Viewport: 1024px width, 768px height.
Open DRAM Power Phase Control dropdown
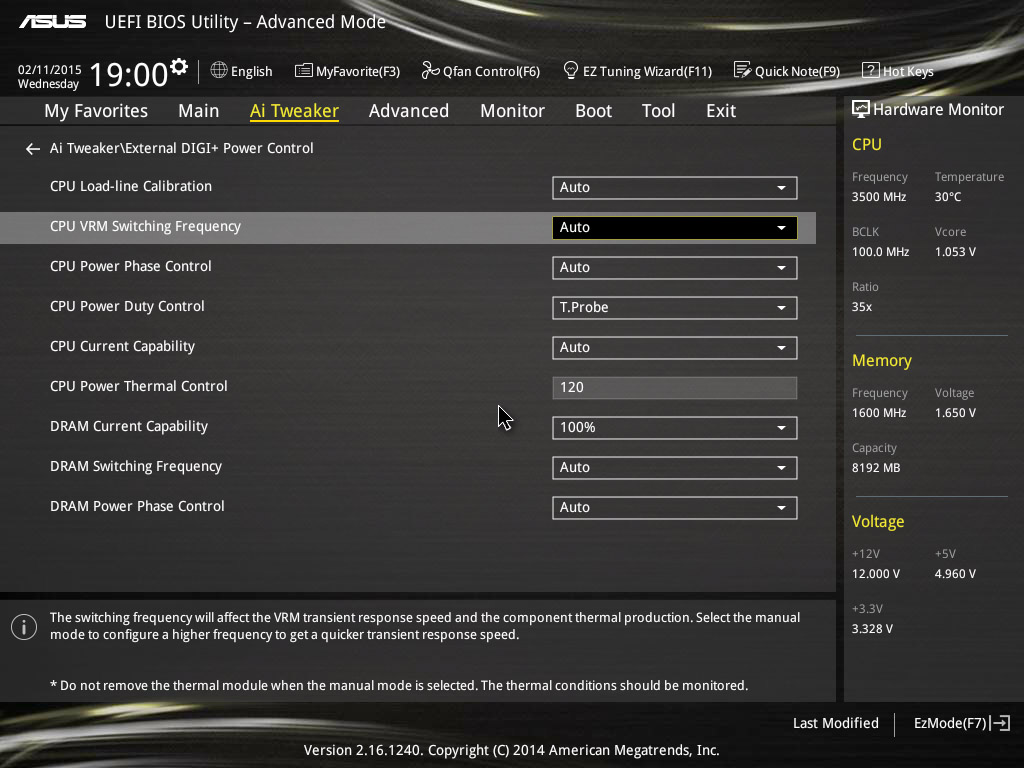point(675,507)
